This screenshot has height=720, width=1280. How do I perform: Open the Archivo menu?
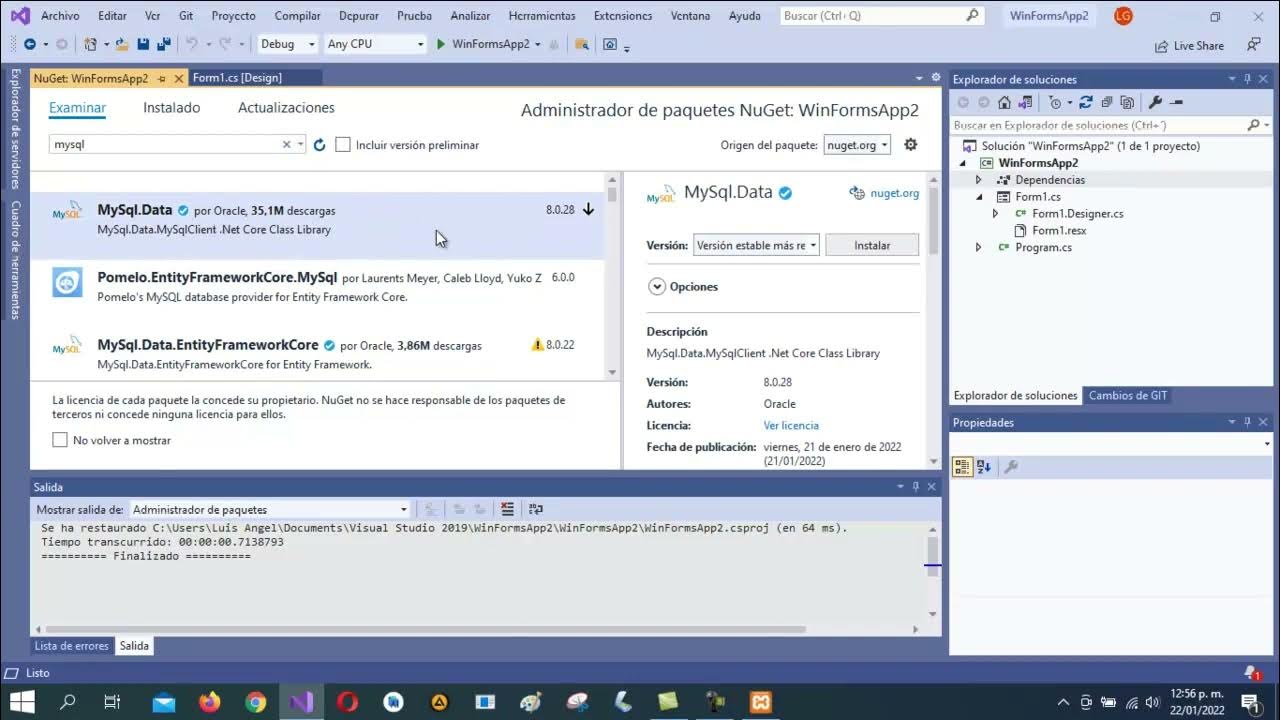[x=60, y=16]
